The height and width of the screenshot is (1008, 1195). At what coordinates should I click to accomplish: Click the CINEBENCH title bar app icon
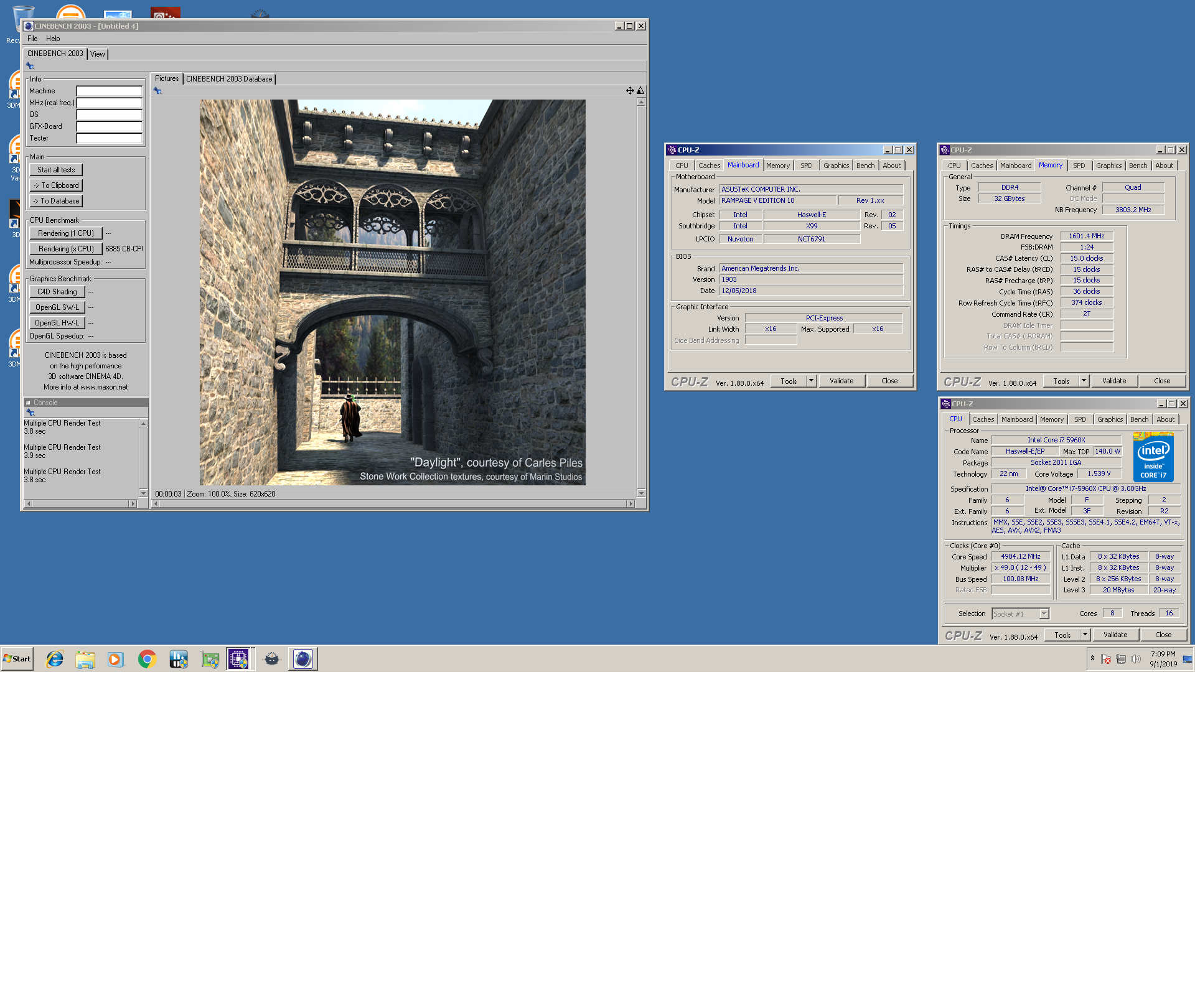[29, 26]
